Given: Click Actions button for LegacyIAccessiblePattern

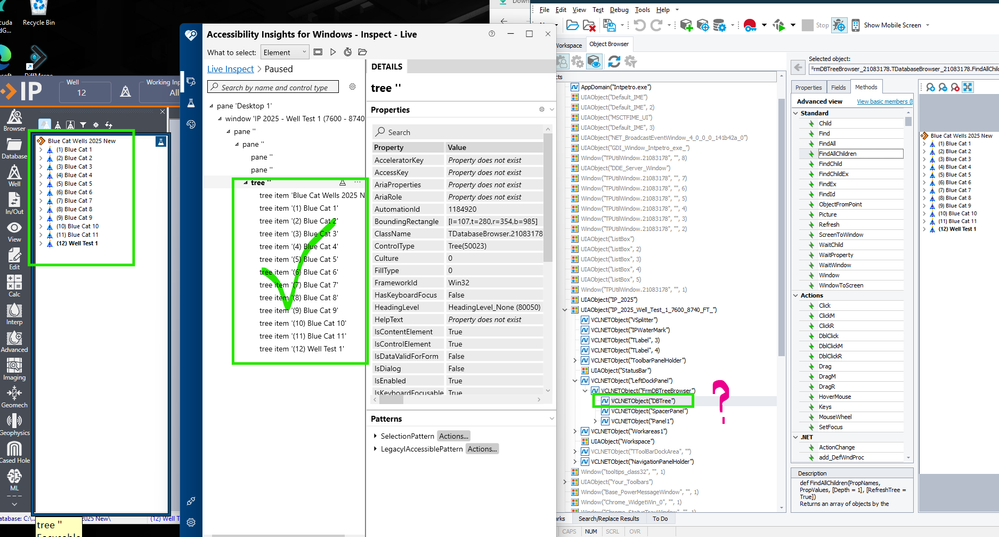Looking at the screenshot, I should pos(482,449).
